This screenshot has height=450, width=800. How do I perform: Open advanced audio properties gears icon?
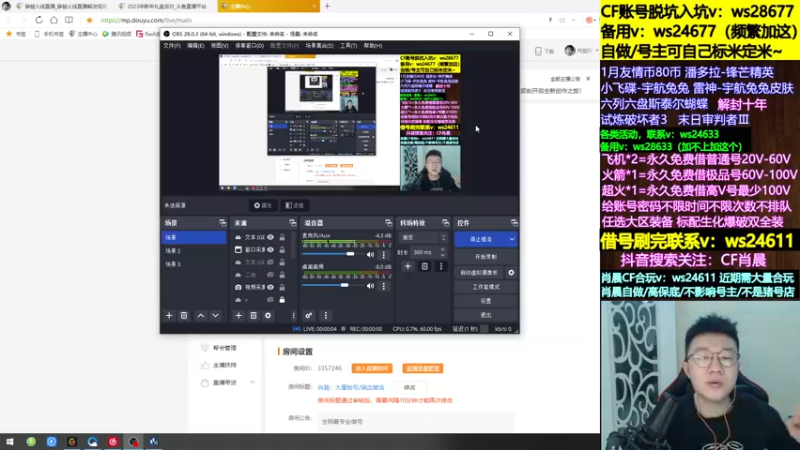tap(309, 315)
